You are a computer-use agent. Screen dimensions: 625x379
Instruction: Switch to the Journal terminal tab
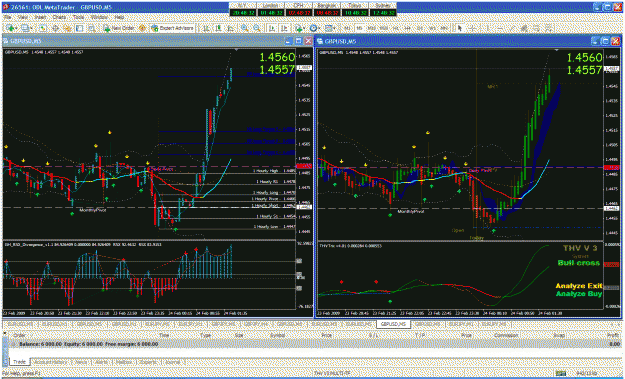coord(172,362)
